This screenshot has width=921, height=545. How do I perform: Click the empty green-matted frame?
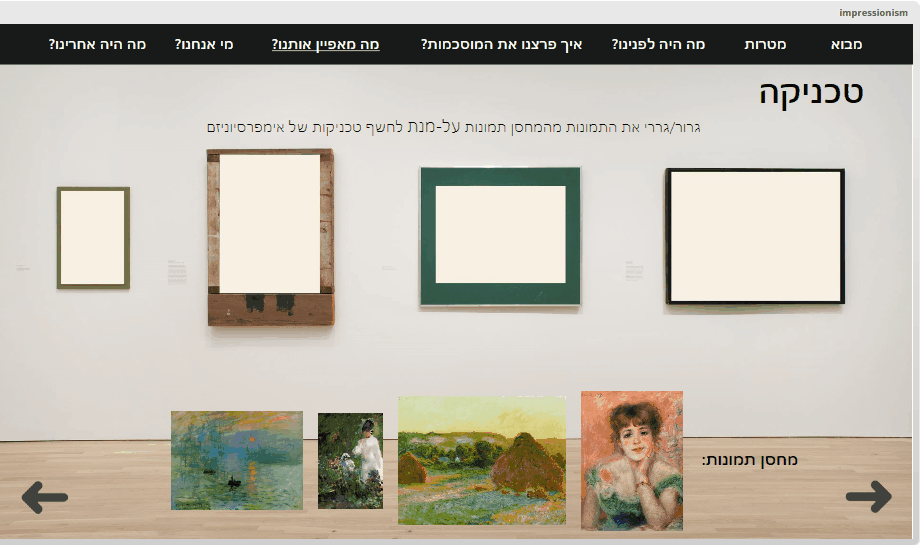[x=500, y=236]
